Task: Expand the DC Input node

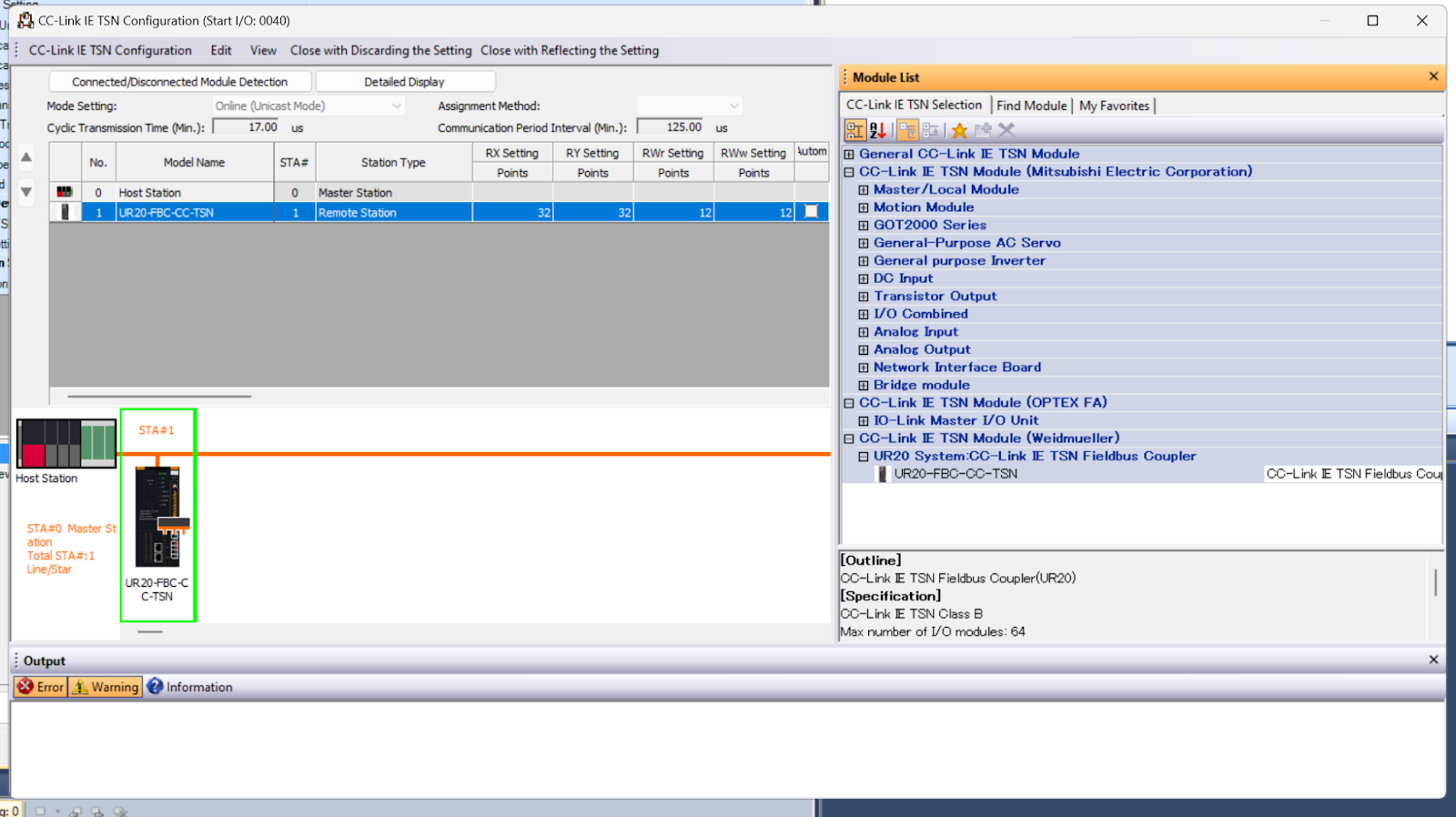Action: click(864, 278)
